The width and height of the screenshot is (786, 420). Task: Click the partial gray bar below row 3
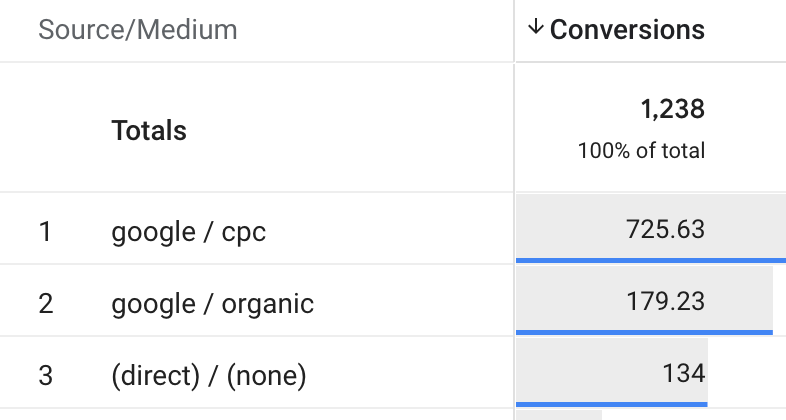[x=559, y=415]
